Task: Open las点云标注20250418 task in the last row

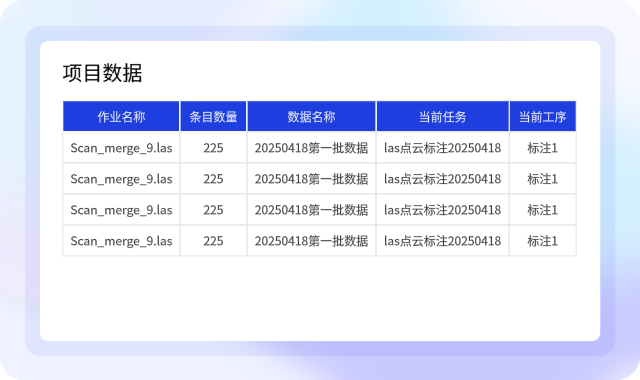Action: click(x=442, y=241)
